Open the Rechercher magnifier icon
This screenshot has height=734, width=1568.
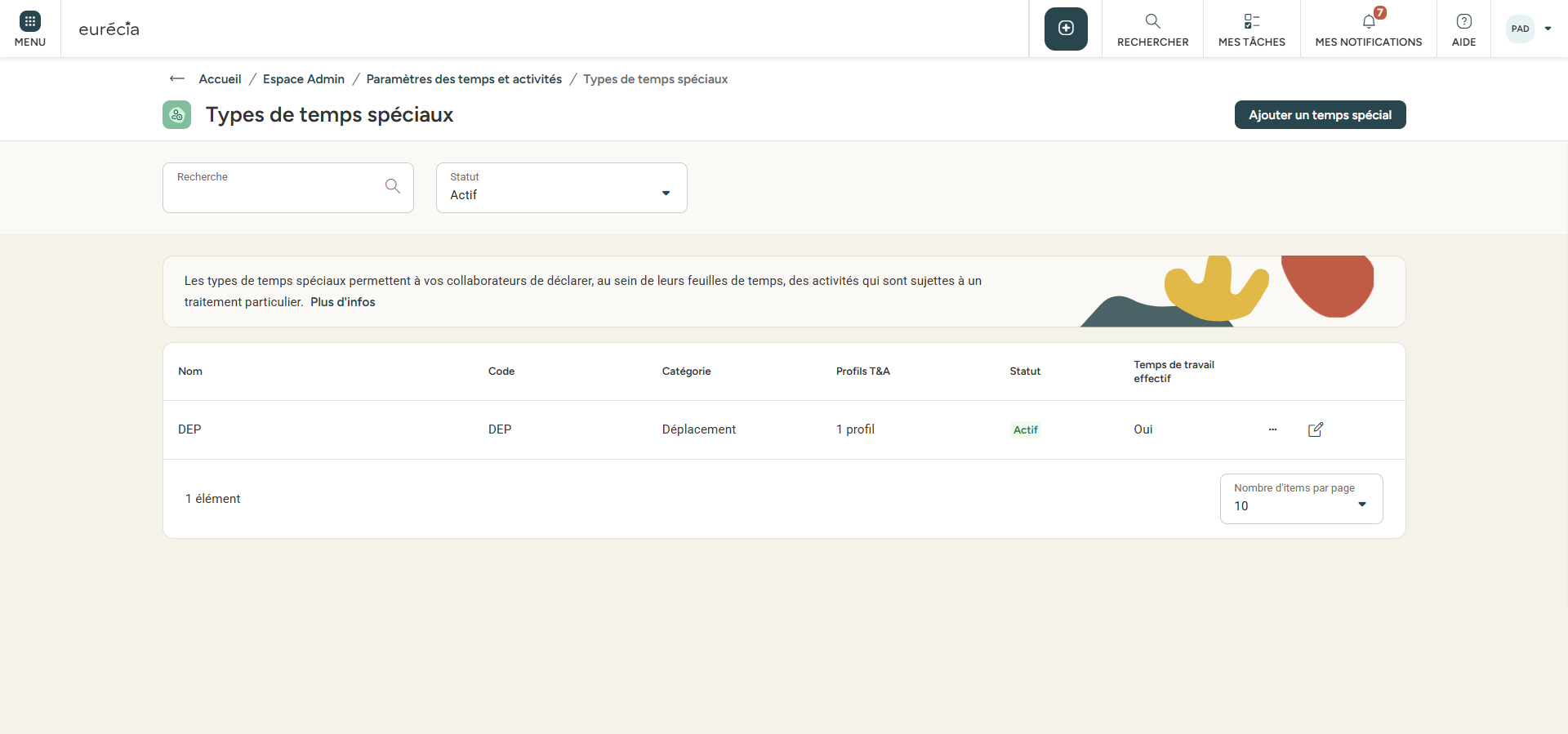[x=1152, y=22]
